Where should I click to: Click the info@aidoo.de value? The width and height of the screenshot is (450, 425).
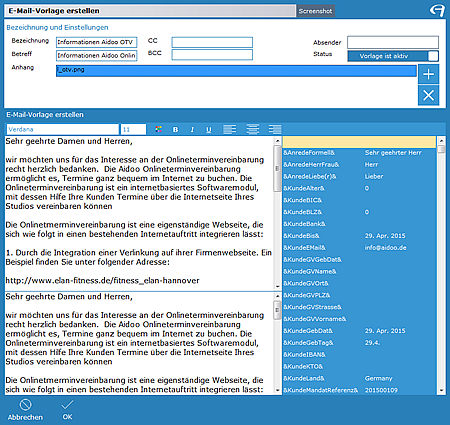pos(385,248)
